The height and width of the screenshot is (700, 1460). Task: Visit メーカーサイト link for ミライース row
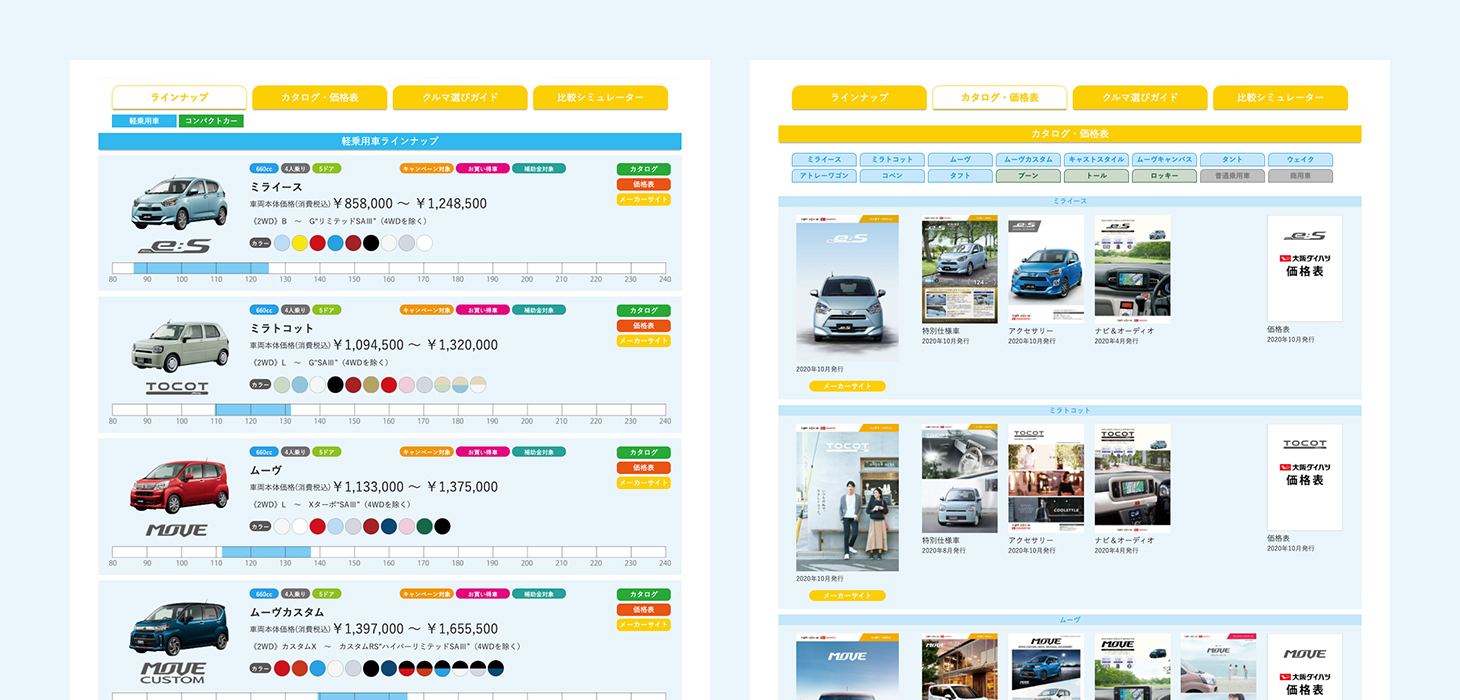click(x=643, y=199)
